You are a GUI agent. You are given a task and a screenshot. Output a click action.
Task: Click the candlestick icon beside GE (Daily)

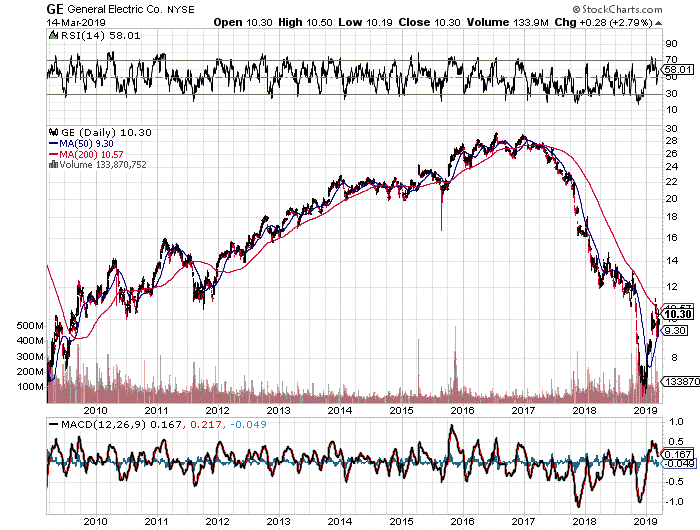52,133
